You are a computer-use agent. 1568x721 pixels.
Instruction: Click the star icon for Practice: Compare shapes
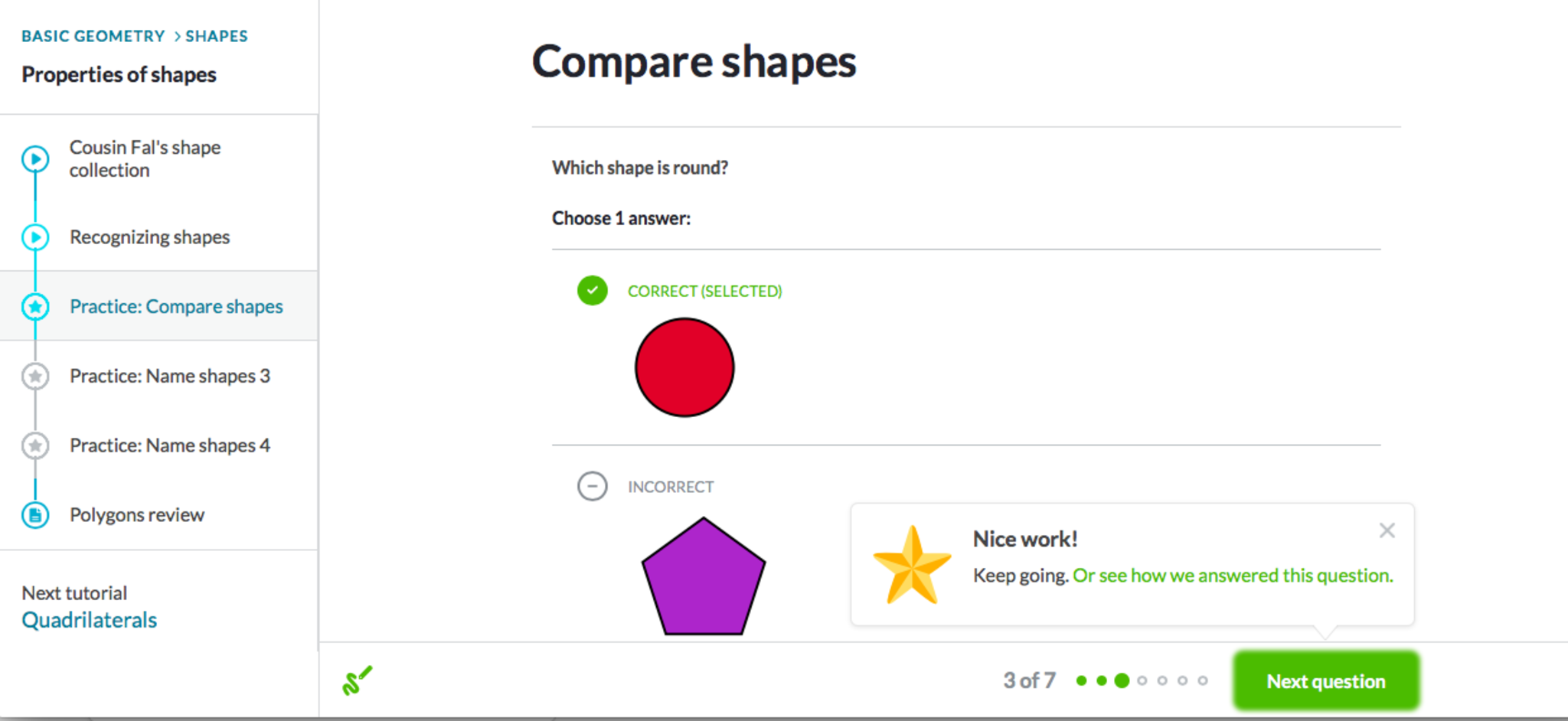(x=35, y=307)
